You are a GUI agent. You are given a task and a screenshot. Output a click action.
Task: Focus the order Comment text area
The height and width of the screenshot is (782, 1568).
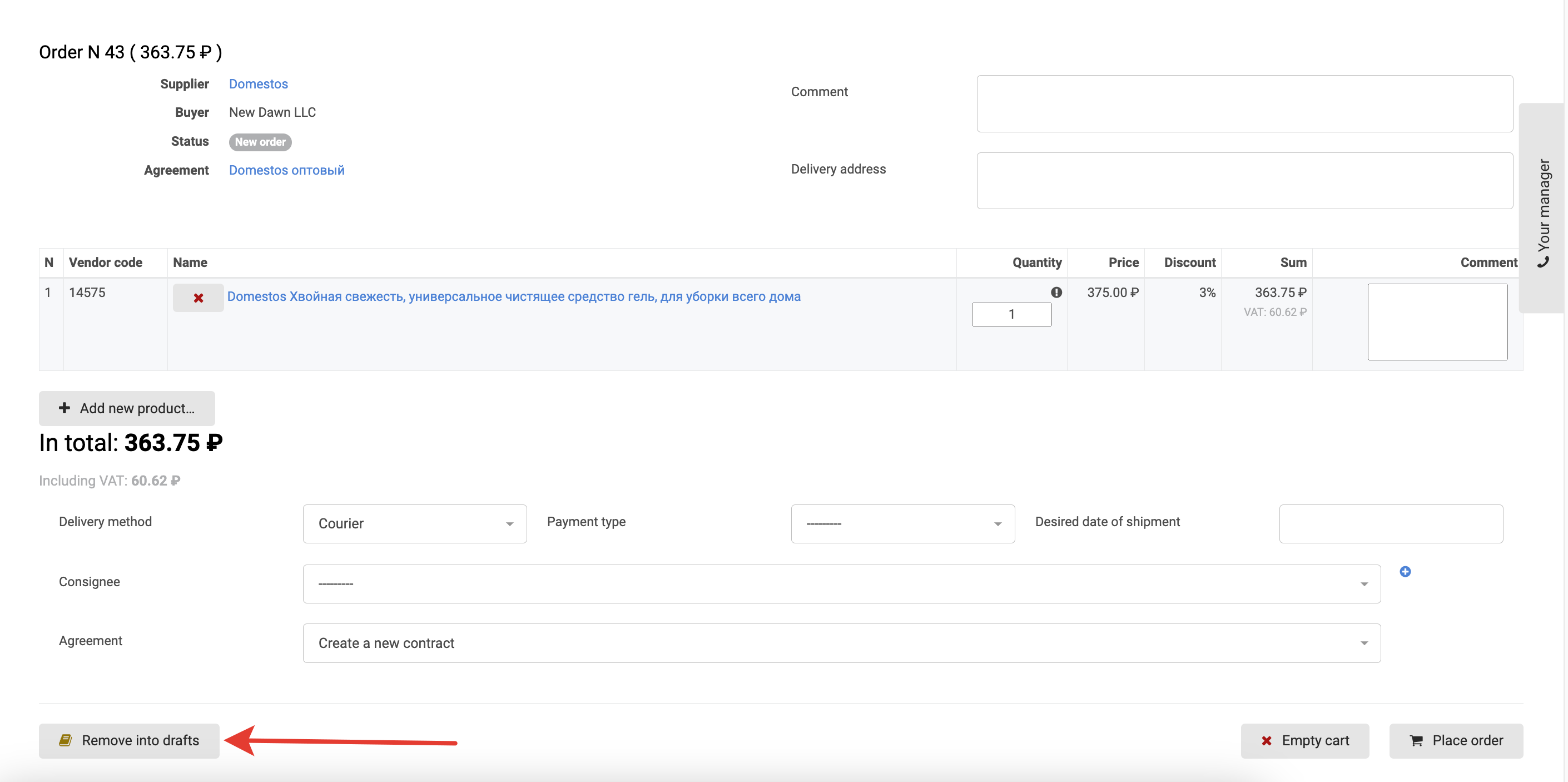(x=1244, y=103)
